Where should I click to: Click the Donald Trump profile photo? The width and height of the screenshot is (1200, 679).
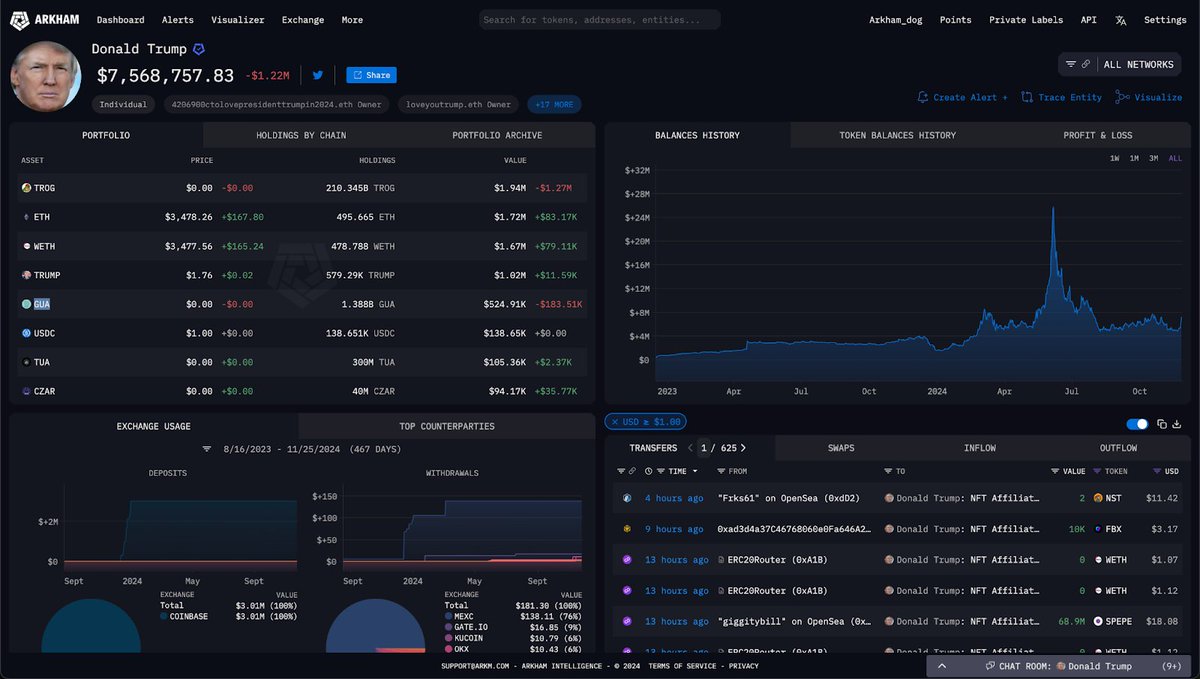pyautogui.click(x=46, y=77)
